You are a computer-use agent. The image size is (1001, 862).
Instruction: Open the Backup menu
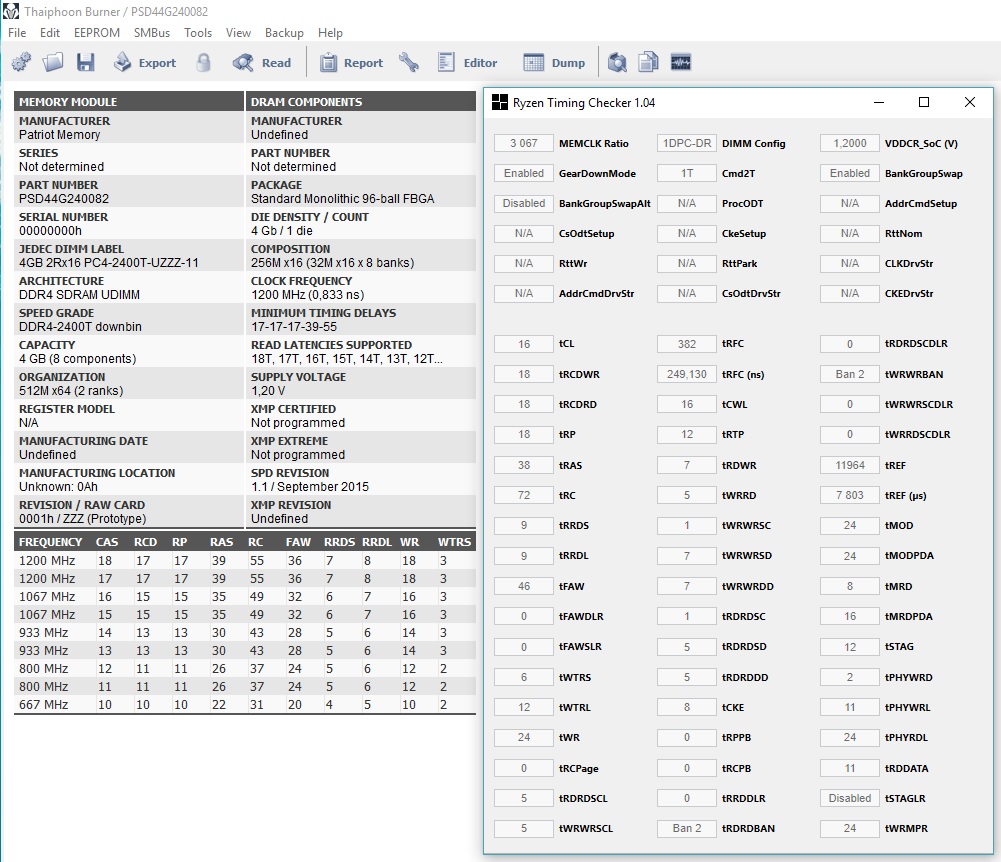284,33
